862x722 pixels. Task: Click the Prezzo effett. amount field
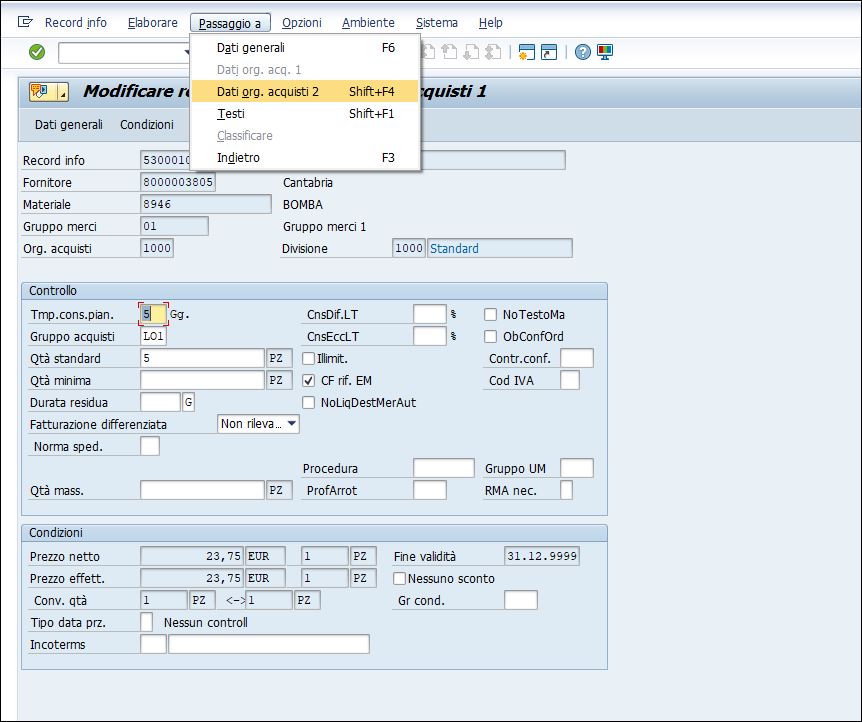191,578
